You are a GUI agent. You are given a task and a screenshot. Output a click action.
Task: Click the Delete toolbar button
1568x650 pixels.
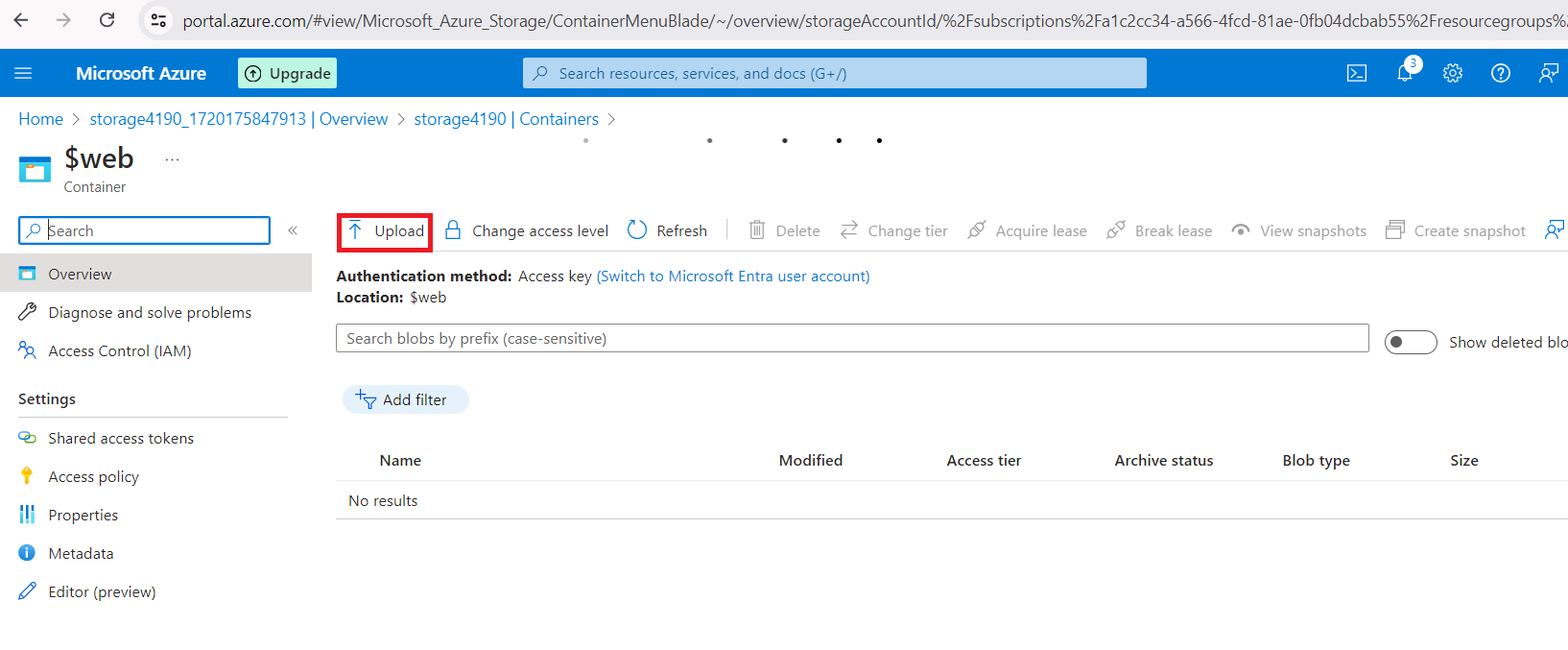[x=784, y=230]
